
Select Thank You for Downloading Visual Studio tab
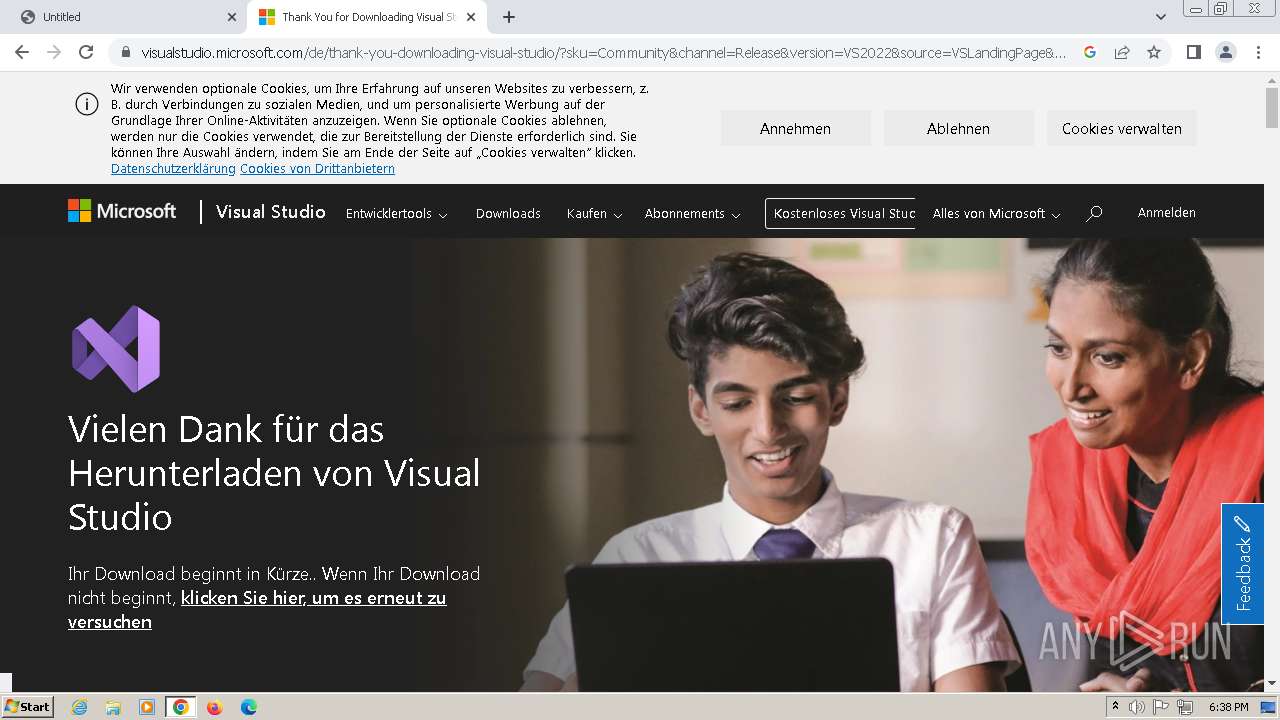pyautogui.click(x=365, y=17)
